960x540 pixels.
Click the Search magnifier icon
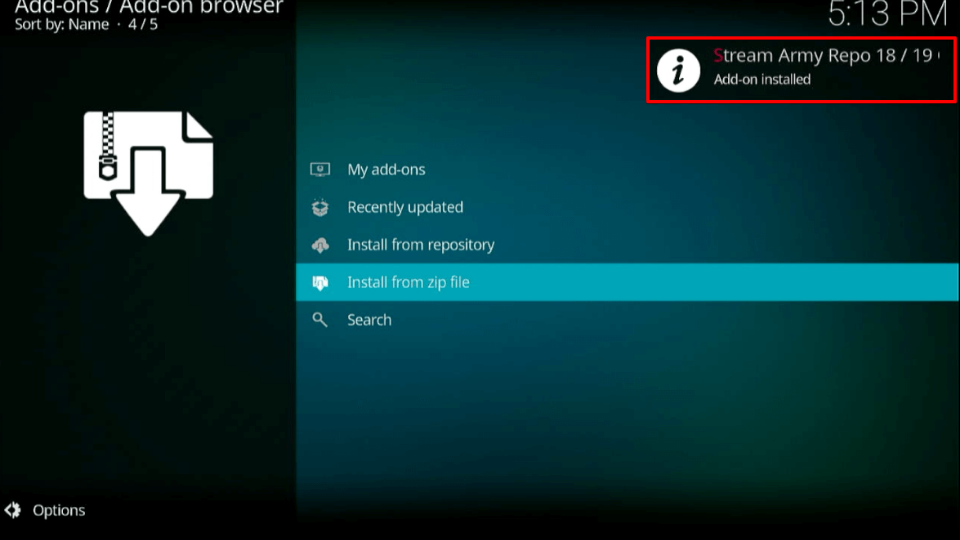pyautogui.click(x=320, y=320)
